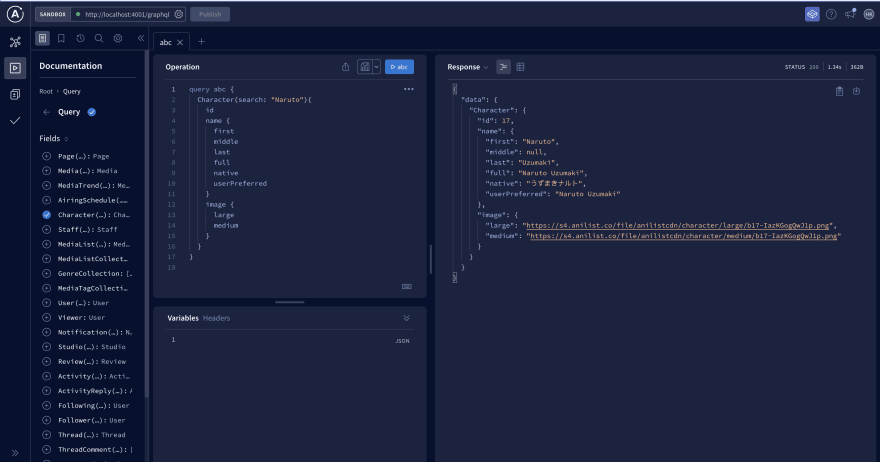The width and height of the screenshot is (880, 462).
Task: Save the operation with save icon
Action: click(x=365, y=67)
